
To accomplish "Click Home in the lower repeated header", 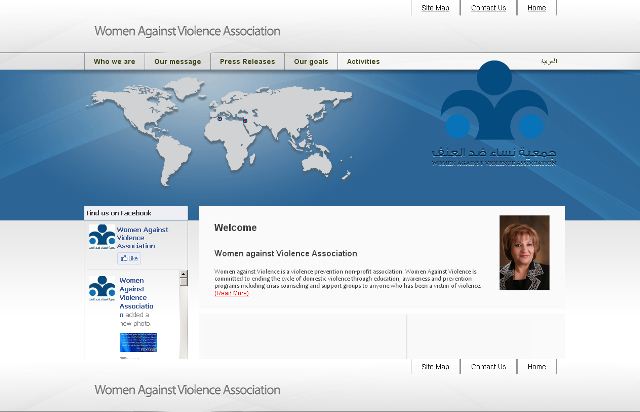I will [537, 367].
